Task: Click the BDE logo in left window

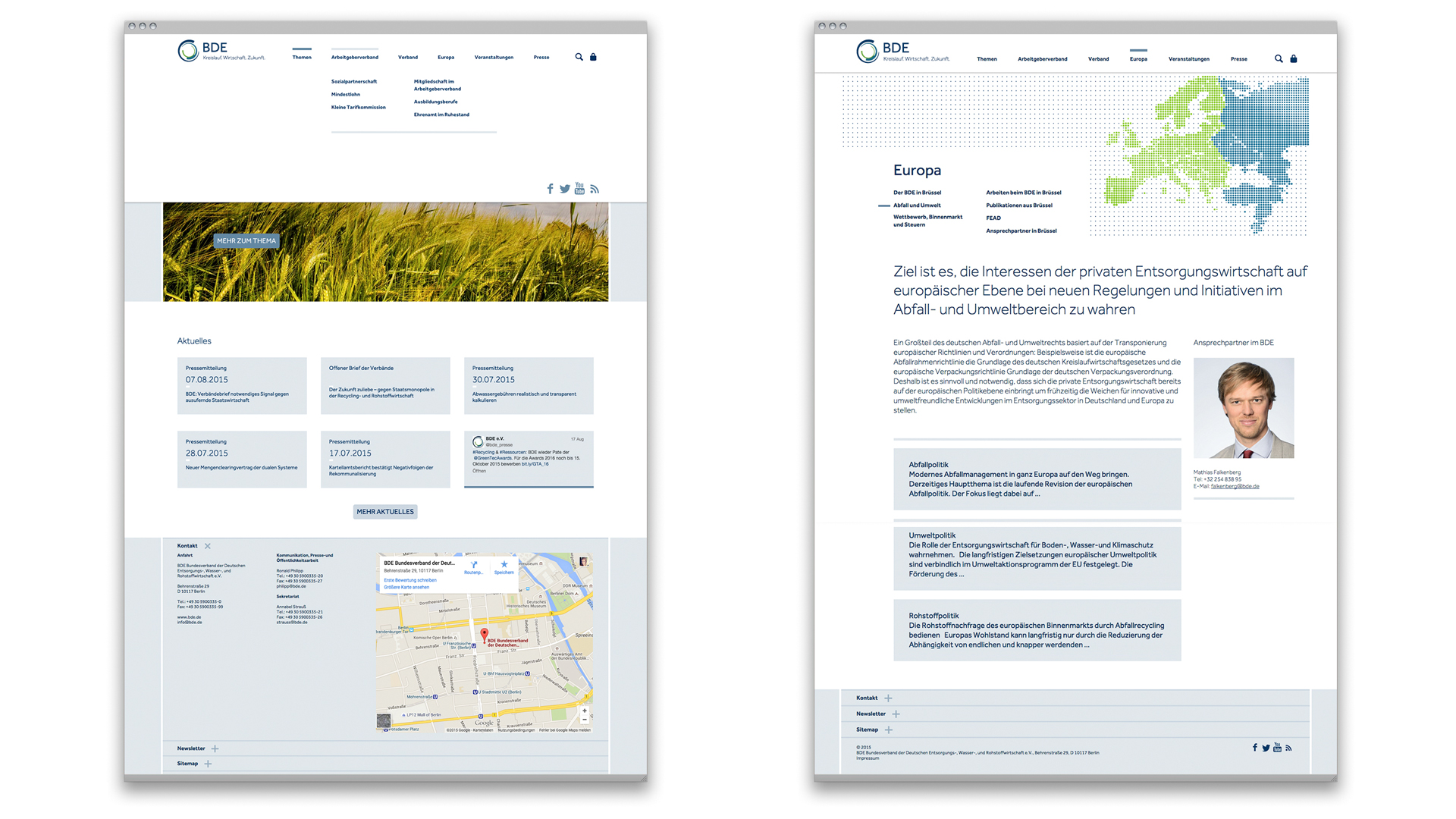Action: 221,51
